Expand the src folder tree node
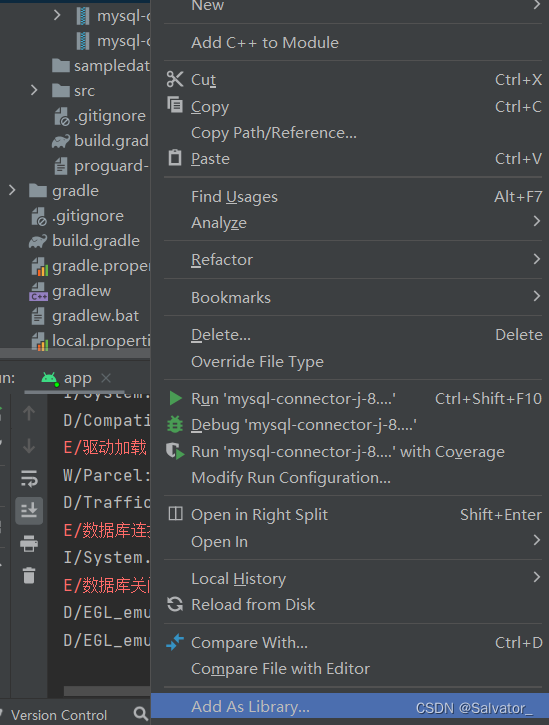Screen dimensions: 549x725 coord(34,90)
